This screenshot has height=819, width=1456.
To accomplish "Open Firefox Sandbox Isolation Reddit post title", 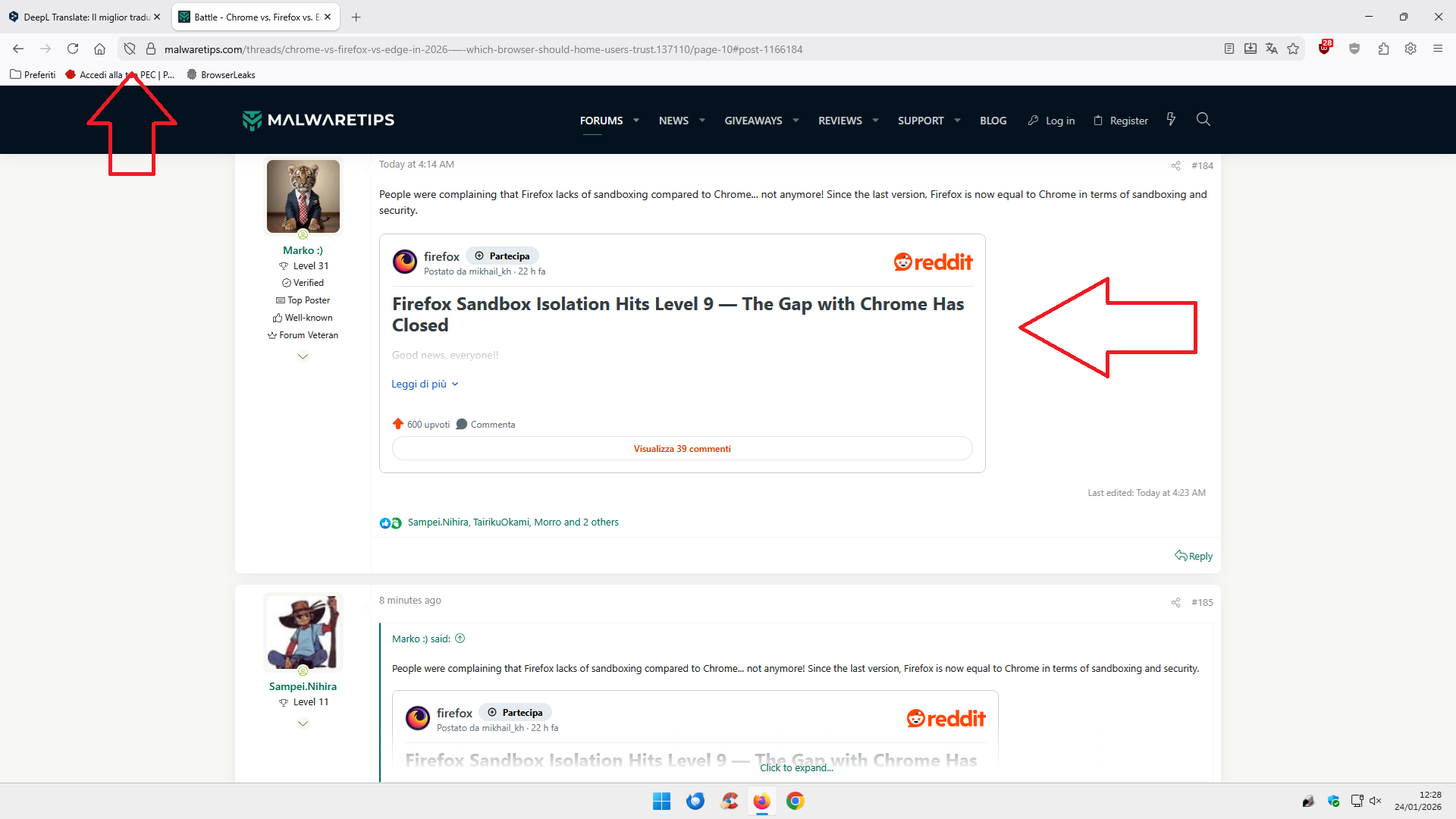I will [x=678, y=315].
